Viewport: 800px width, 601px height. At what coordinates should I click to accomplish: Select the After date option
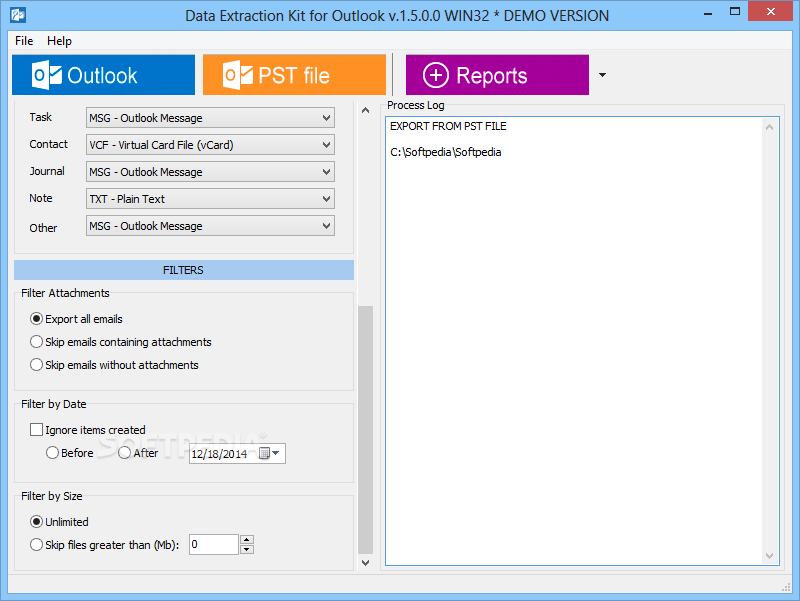pos(138,453)
